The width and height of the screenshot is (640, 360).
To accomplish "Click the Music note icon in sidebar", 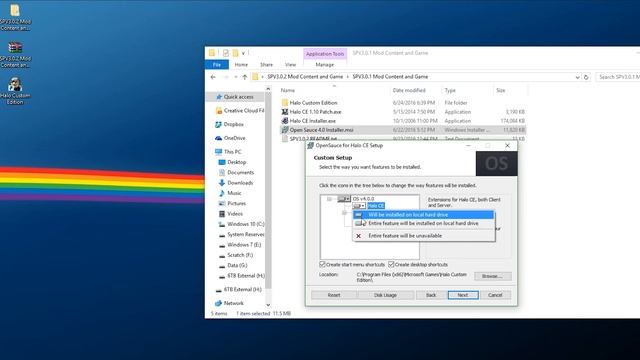I will pyautogui.click(x=222, y=193).
